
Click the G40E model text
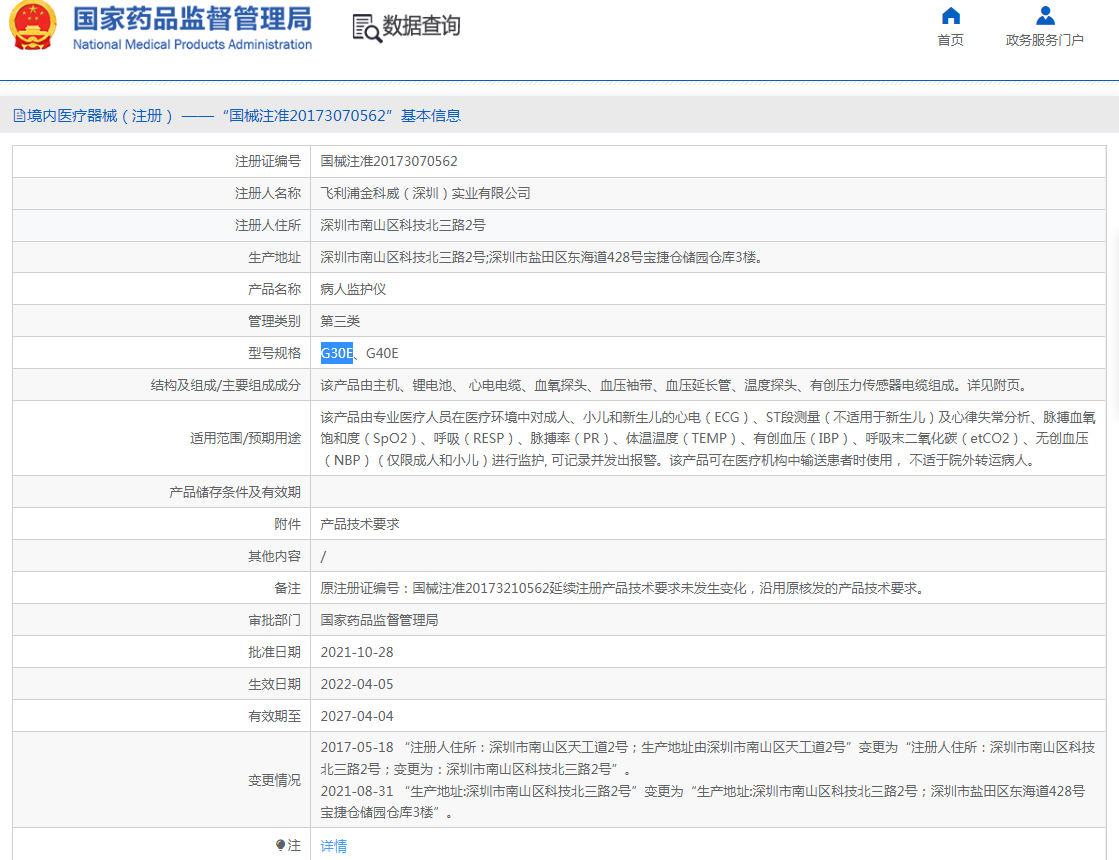click(382, 353)
